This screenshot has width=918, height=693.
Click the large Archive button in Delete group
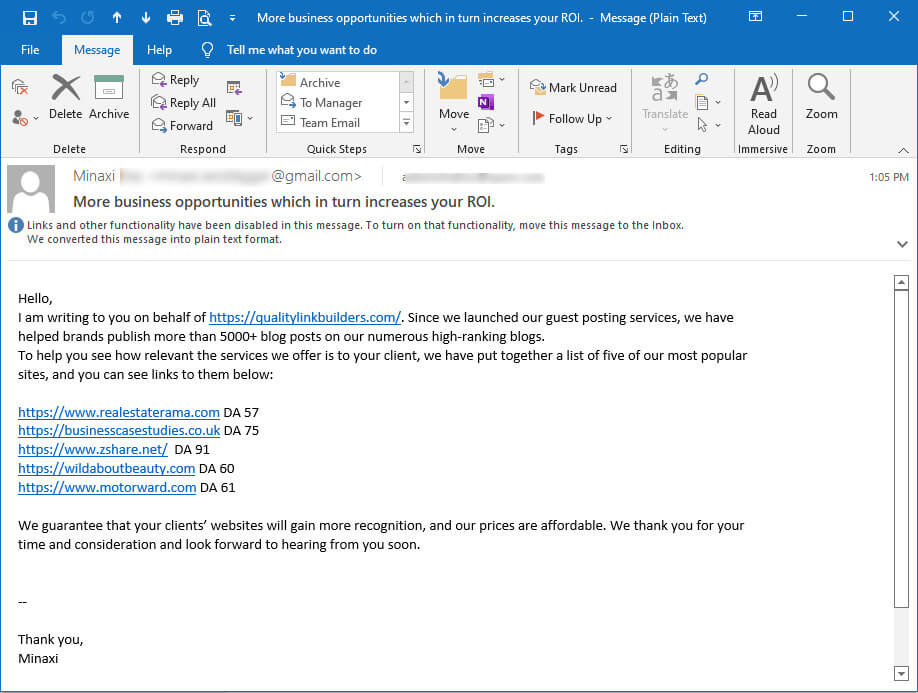tap(109, 97)
